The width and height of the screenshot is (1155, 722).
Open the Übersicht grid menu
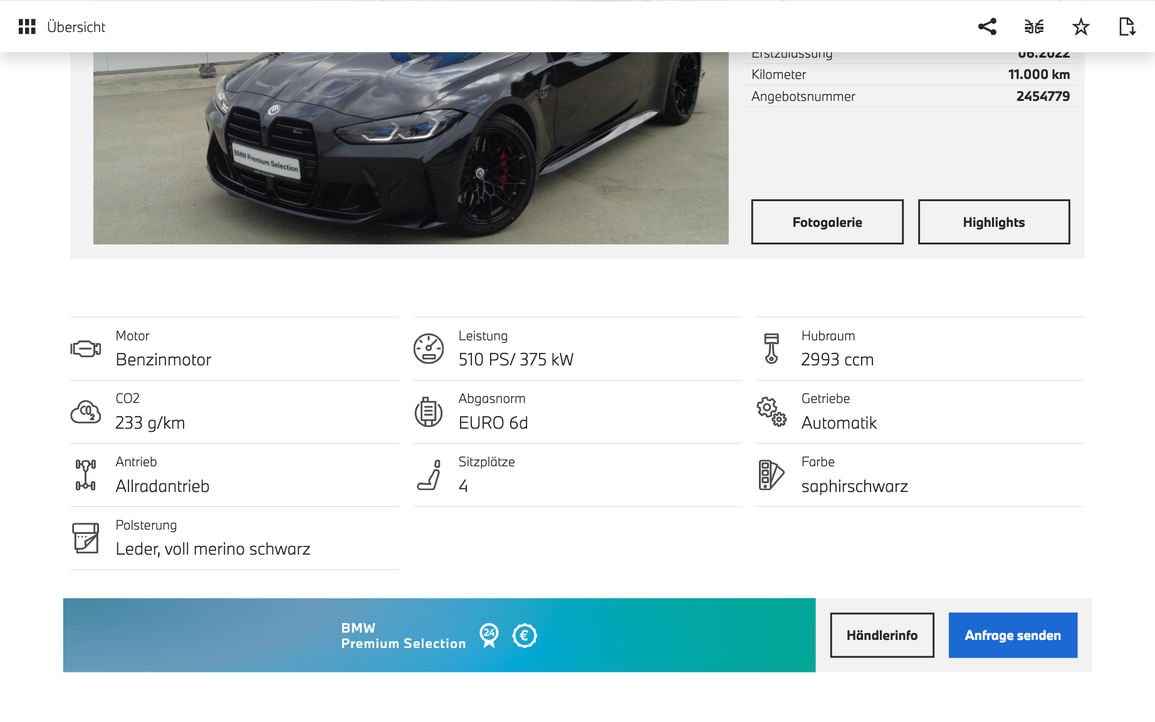(26, 26)
